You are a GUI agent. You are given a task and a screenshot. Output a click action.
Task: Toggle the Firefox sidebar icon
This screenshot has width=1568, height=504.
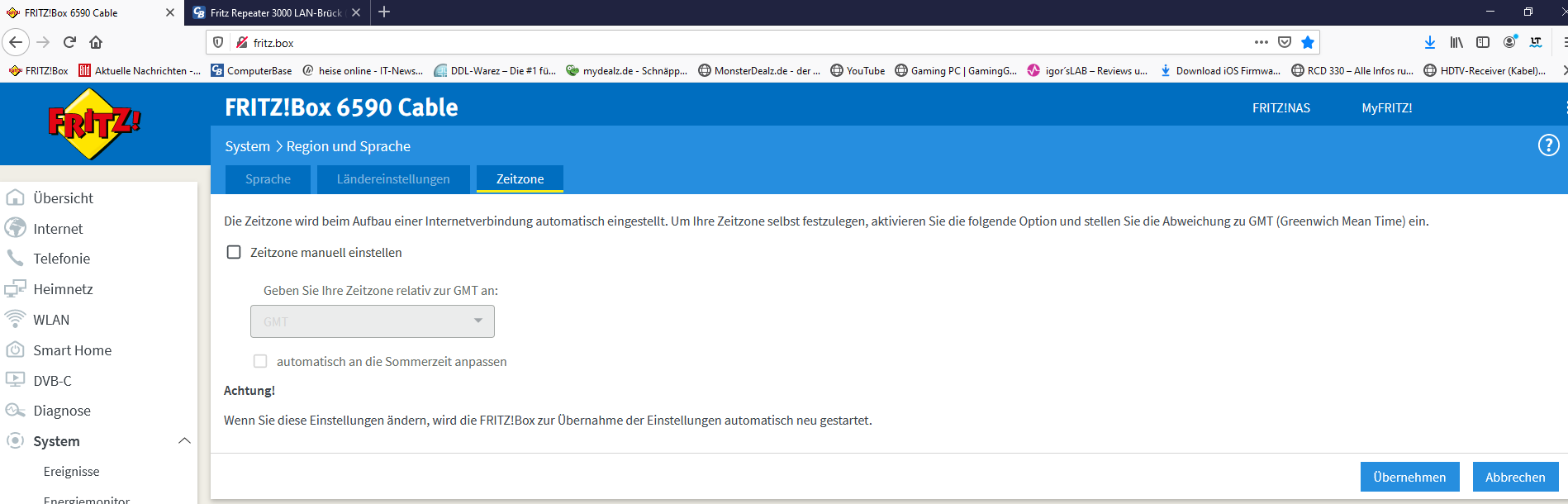1483,42
